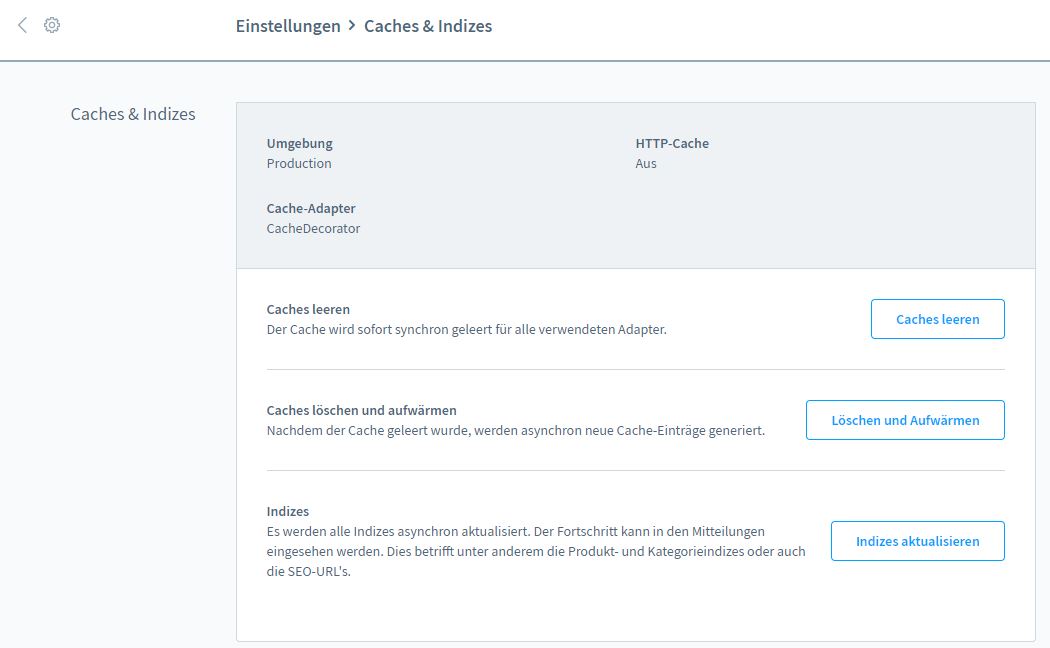Select the Umgebung label

coord(299,143)
